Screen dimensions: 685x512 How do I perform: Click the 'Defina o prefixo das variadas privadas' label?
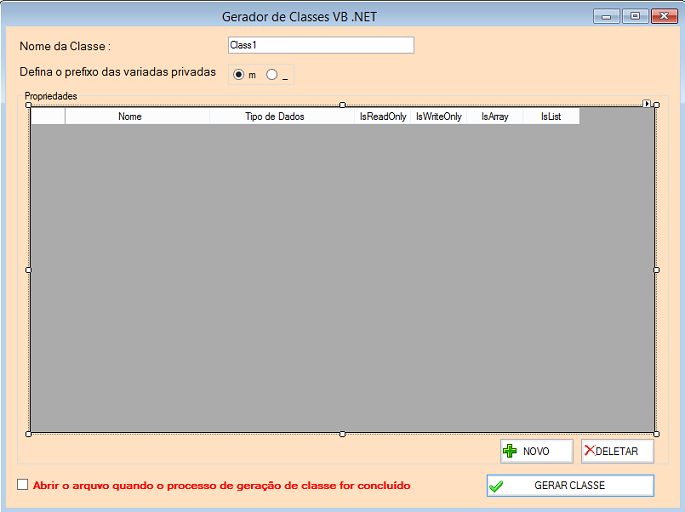coord(118,72)
